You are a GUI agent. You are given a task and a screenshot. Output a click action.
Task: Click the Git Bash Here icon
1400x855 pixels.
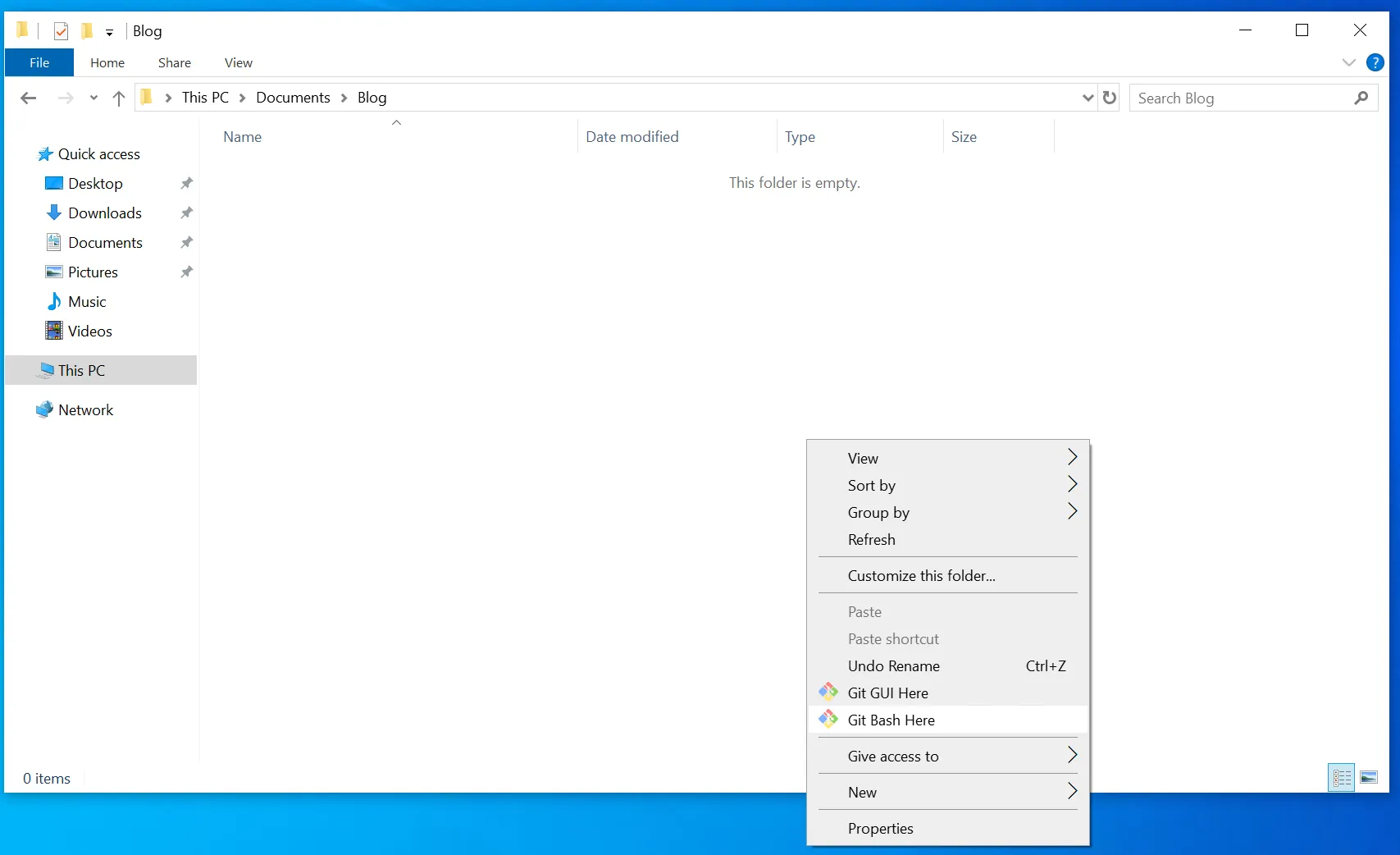click(828, 720)
